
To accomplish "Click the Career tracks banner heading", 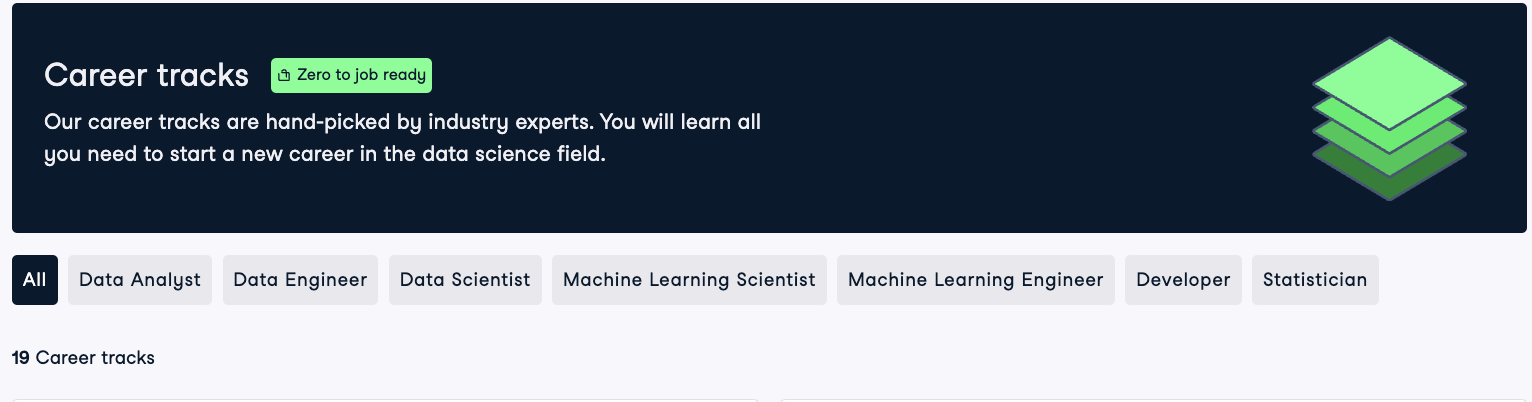I will pyautogui.click(x=147, y=75).
